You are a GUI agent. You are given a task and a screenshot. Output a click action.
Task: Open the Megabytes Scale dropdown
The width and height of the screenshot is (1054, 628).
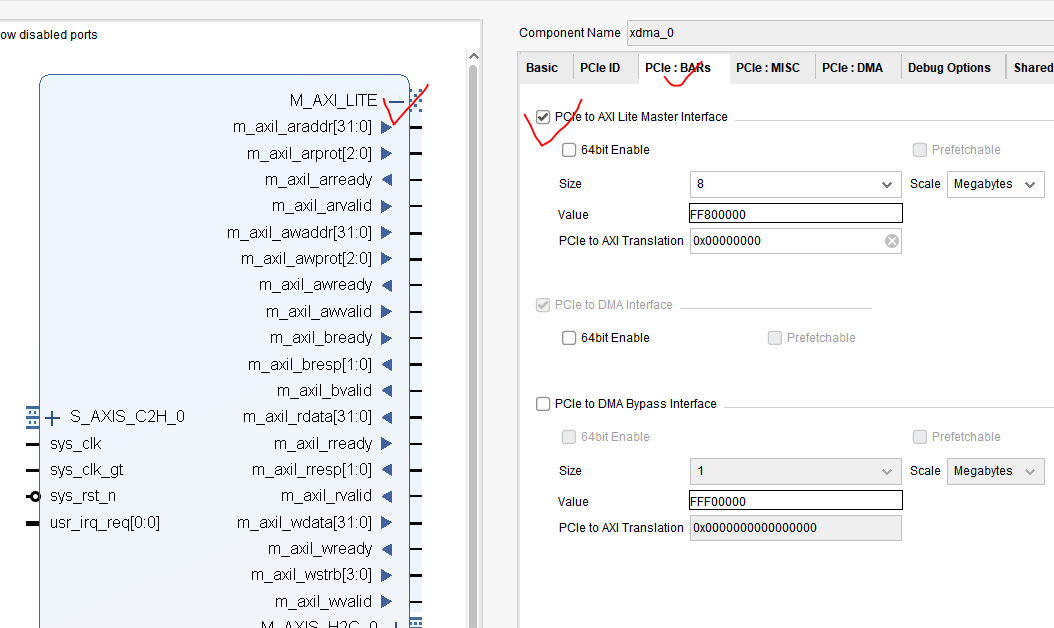coord(995,184)
